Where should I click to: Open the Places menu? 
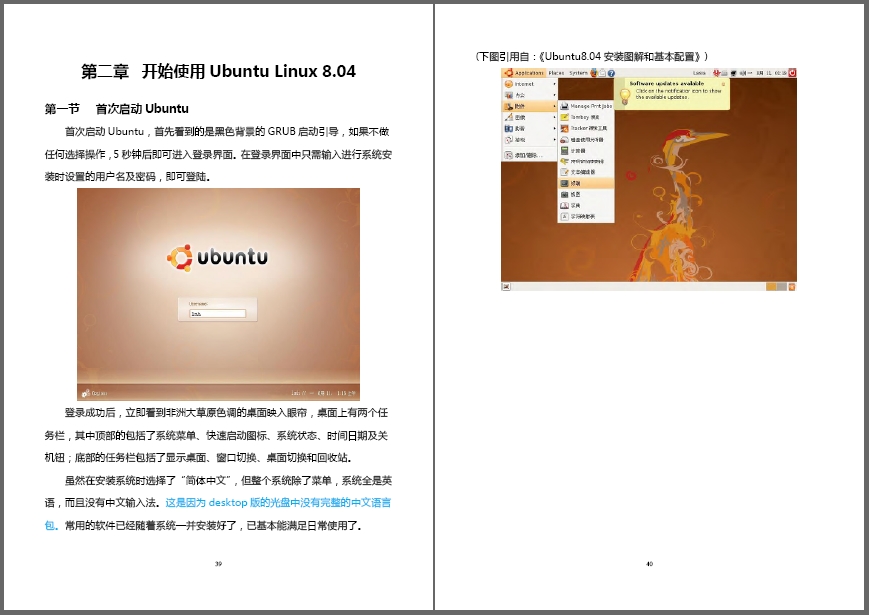pos(556,73)
